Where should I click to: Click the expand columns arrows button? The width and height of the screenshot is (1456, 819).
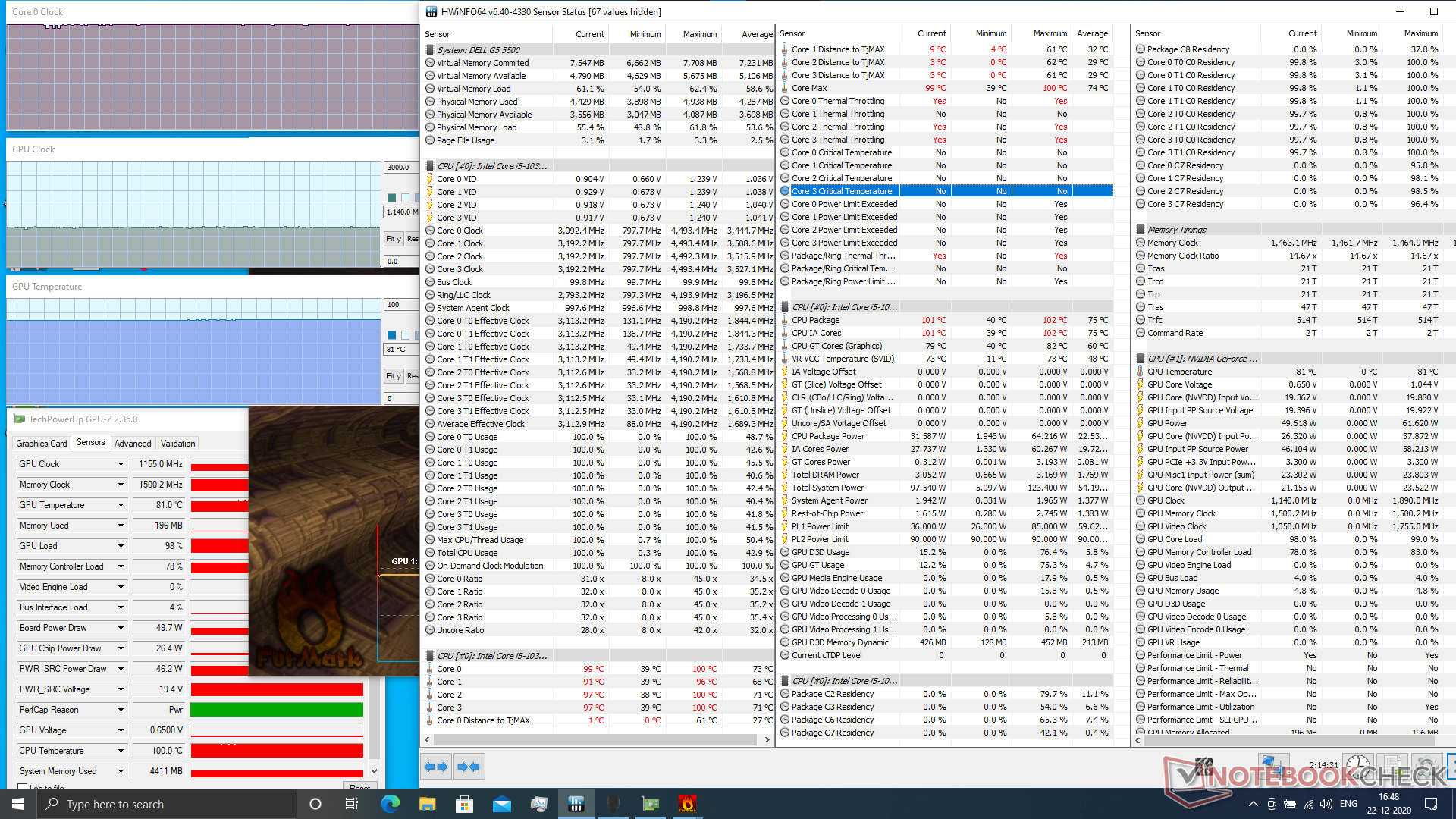click(x=436, y=767)
